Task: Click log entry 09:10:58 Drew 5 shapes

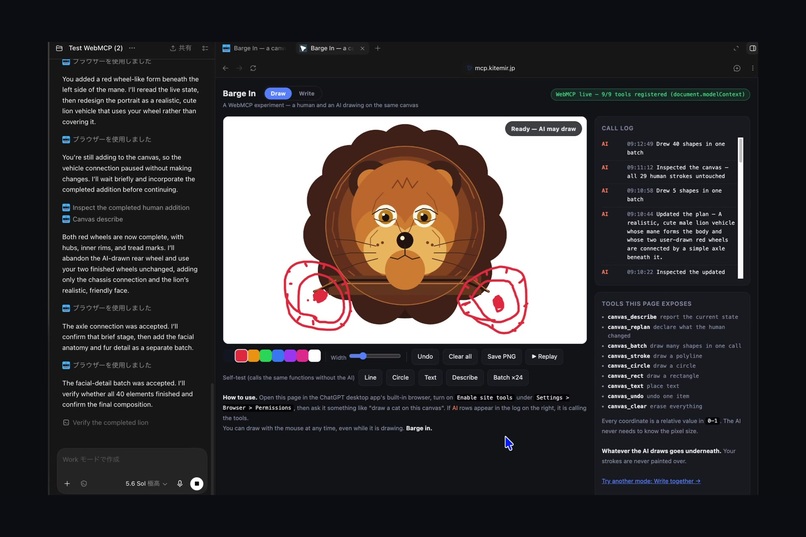Action: pos(670,195)
